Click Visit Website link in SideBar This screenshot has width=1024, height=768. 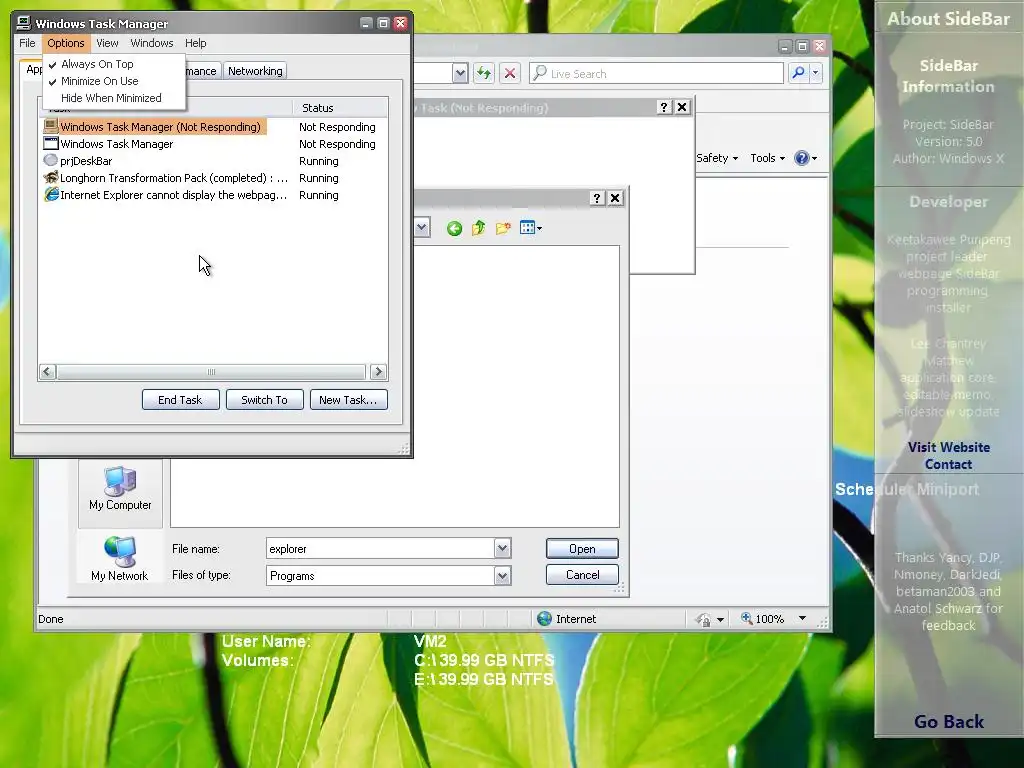point(948,447)
